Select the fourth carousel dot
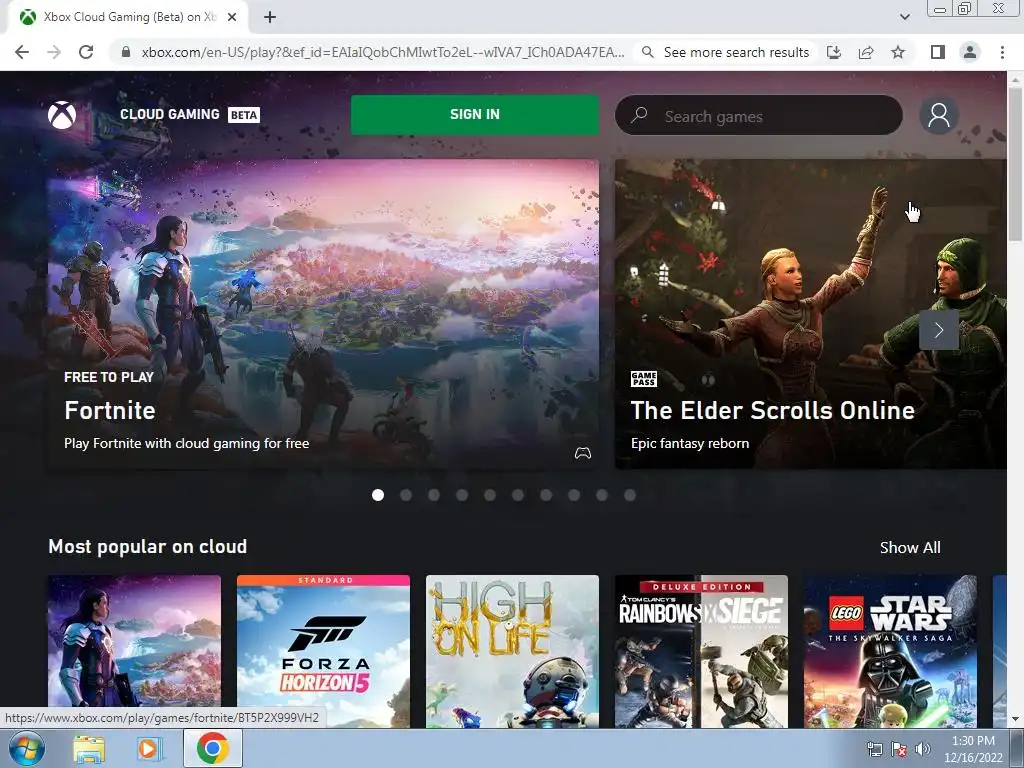Viewport: 1024px width, 768px height. point(462,495)
